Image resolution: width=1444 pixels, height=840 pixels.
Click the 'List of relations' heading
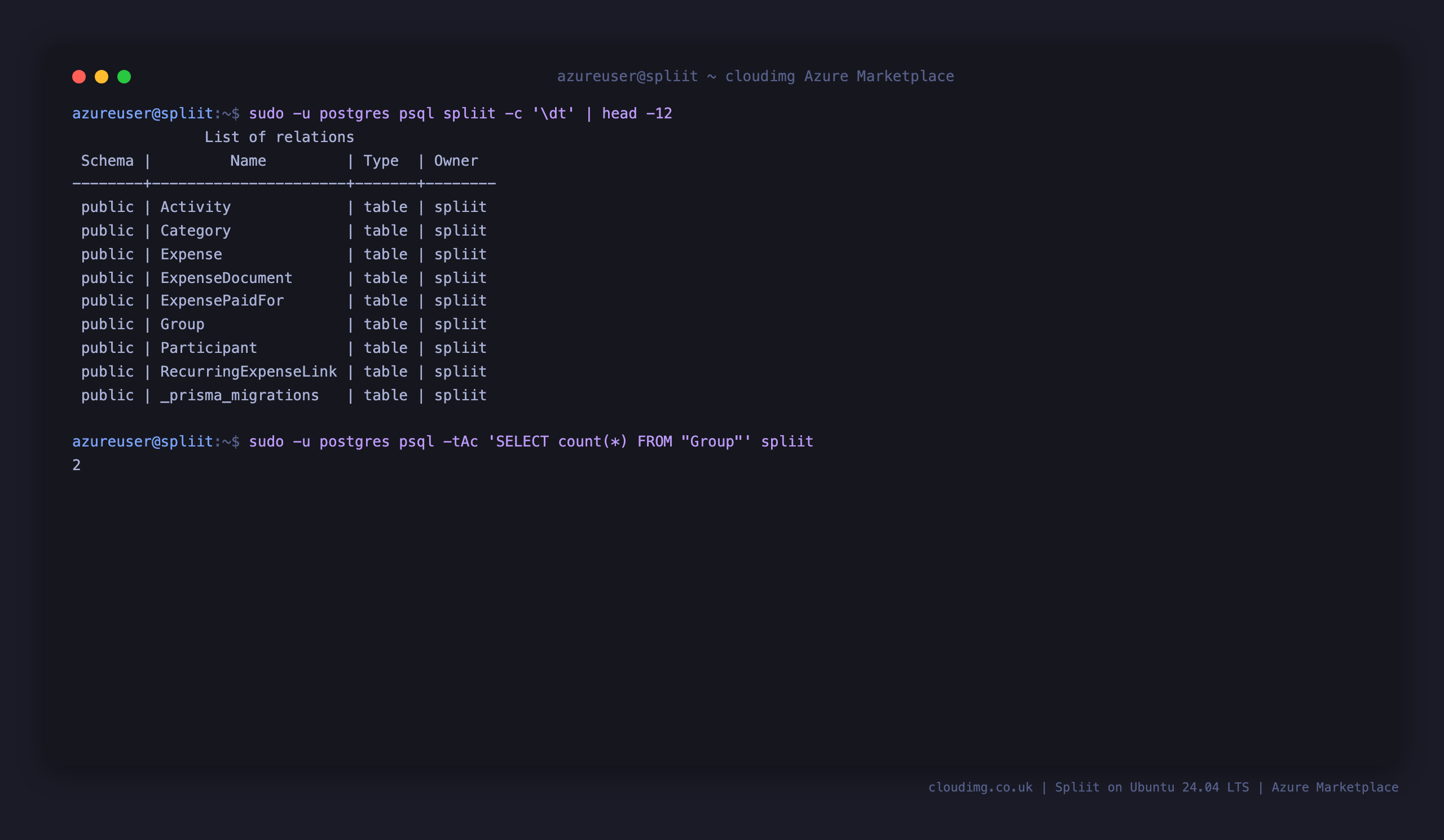279,137
